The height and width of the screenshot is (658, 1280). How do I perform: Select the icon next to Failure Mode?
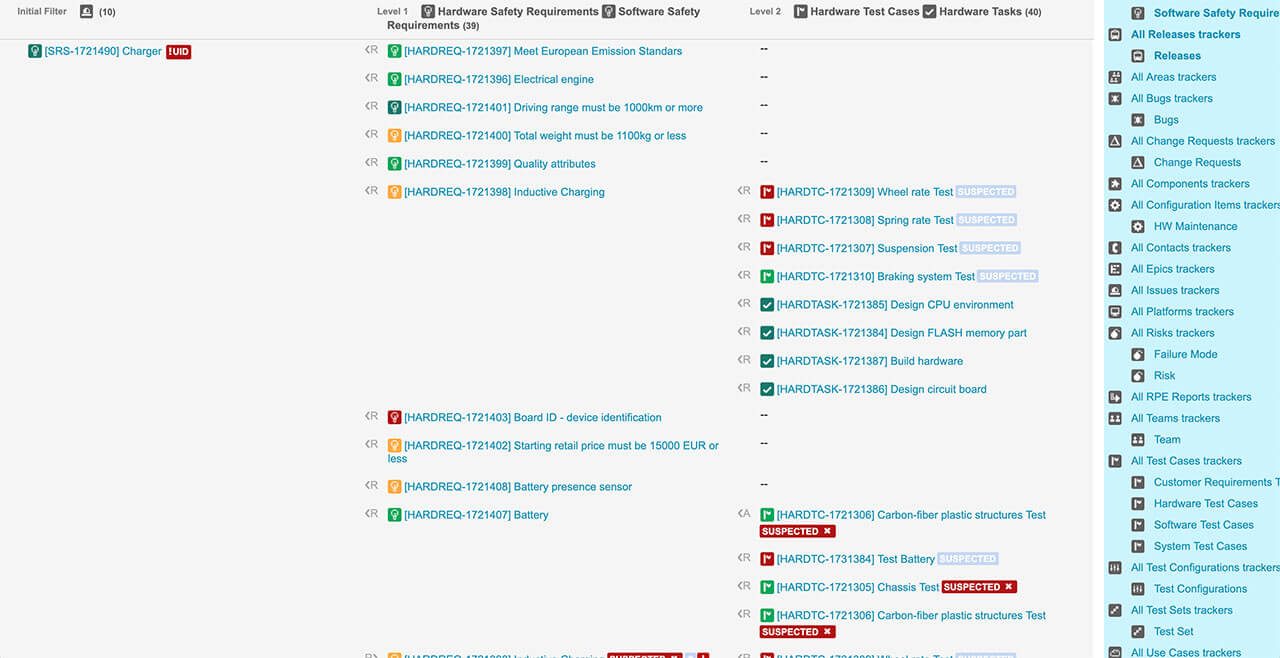click(x=1137, y=354)
